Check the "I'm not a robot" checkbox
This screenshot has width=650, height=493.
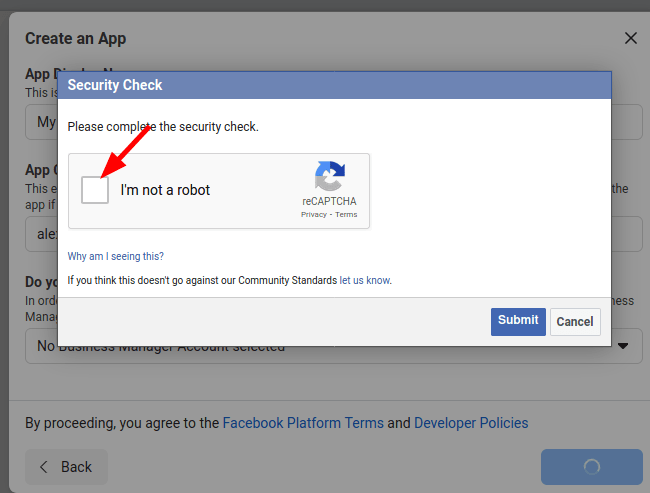(95, 190)
